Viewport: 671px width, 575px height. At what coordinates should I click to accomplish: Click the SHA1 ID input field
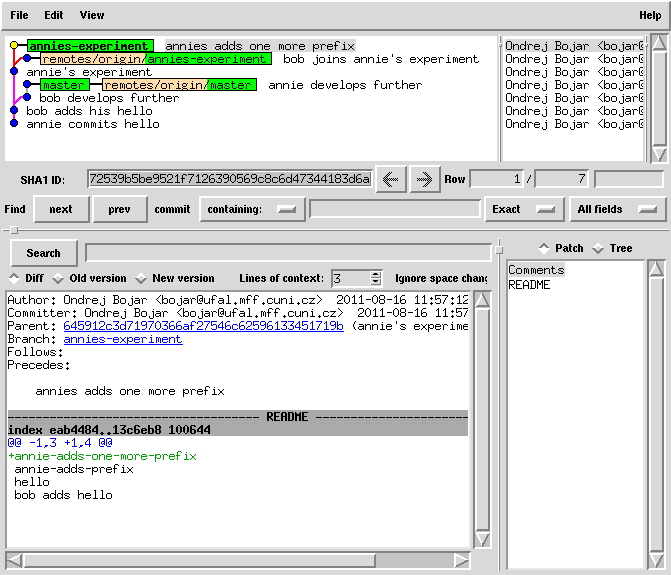[x=229, y=179]
